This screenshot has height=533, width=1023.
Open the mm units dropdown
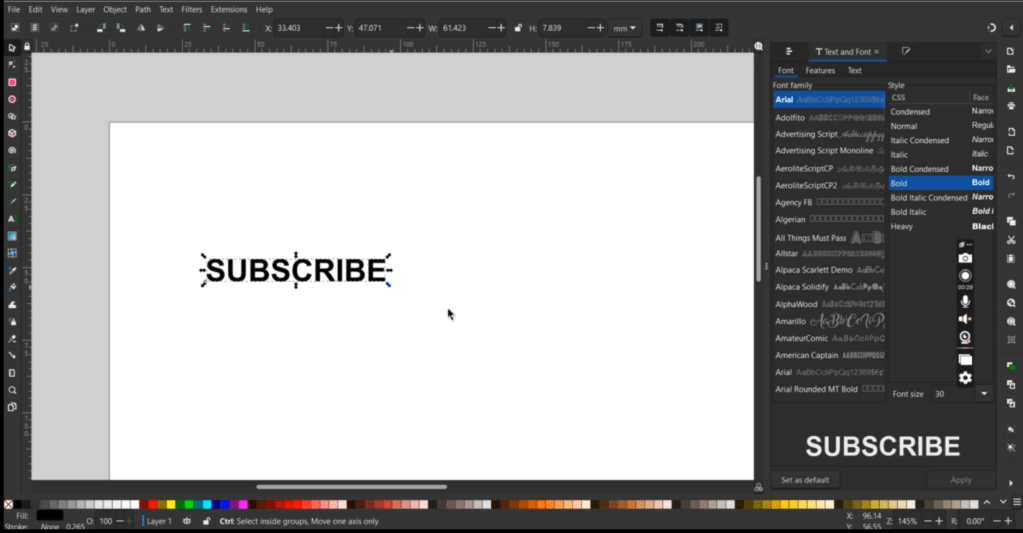tap(627, 28)
